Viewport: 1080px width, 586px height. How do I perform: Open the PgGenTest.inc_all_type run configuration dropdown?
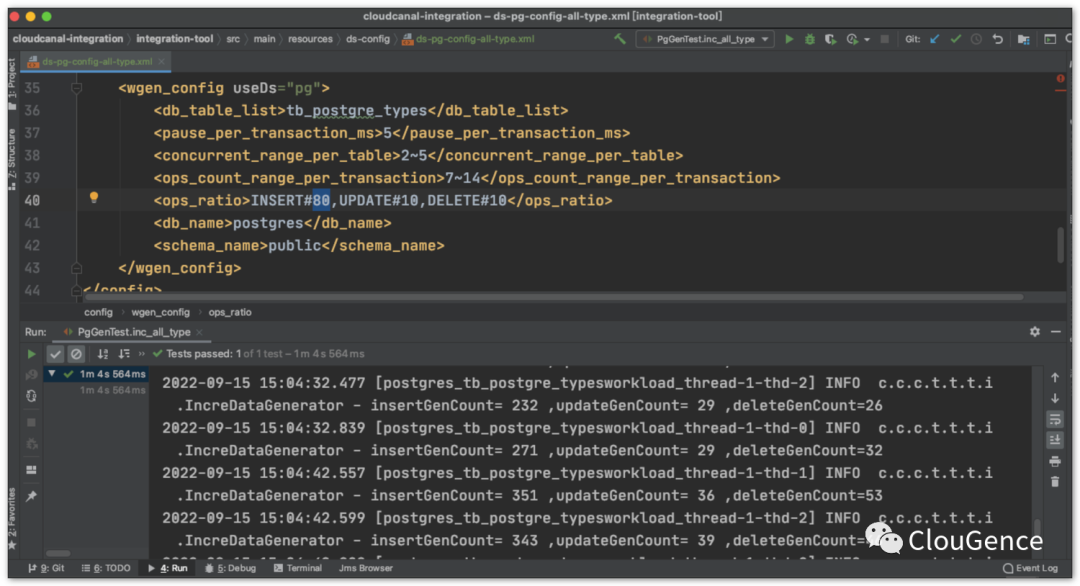pyautogui.click(x=705, y=39)
